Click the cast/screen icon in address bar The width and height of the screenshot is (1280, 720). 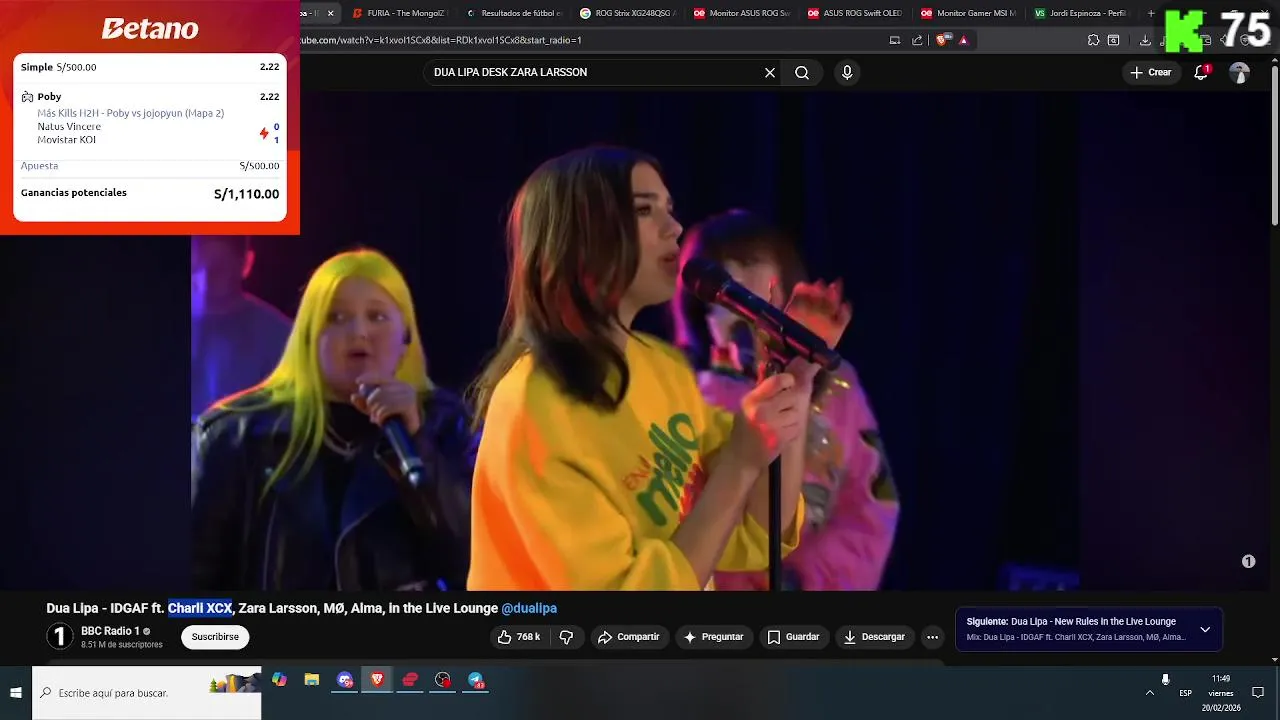[895, 40]
